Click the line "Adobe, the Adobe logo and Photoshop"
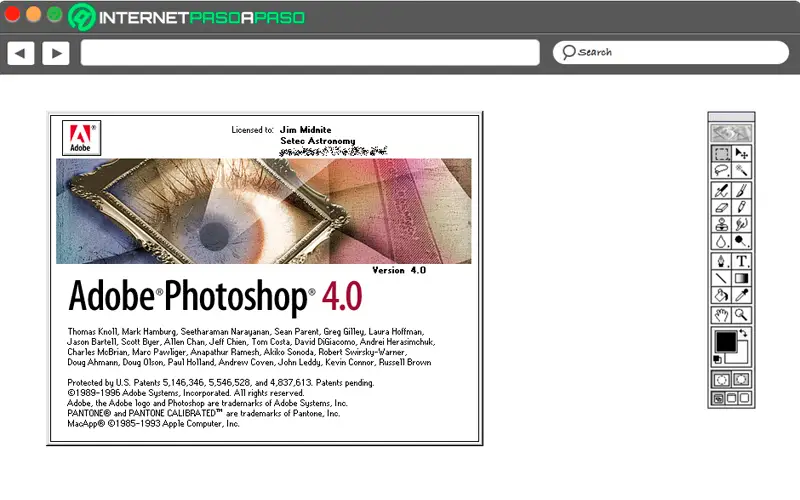This screenshot has height=500, width=800. tap(208, 403)
